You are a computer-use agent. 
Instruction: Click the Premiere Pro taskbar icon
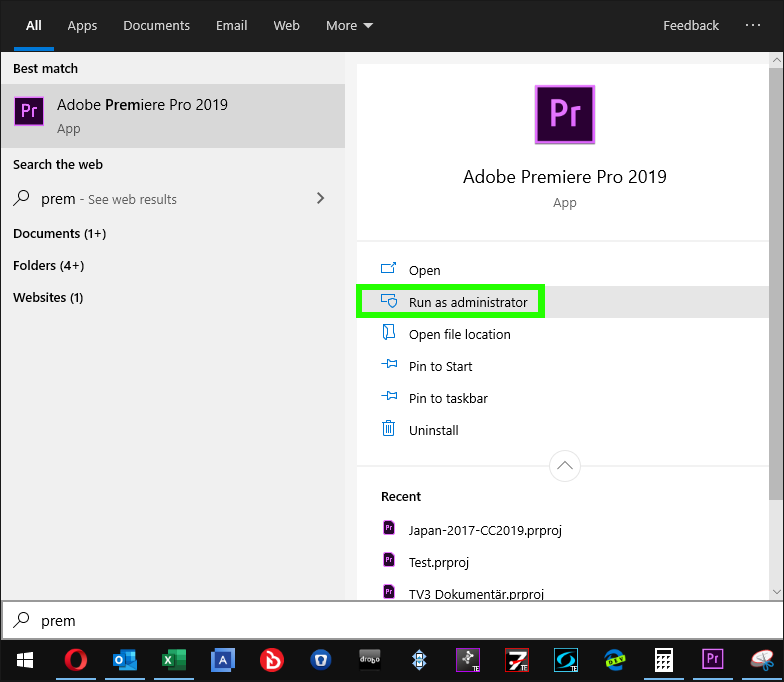[712, 660]
